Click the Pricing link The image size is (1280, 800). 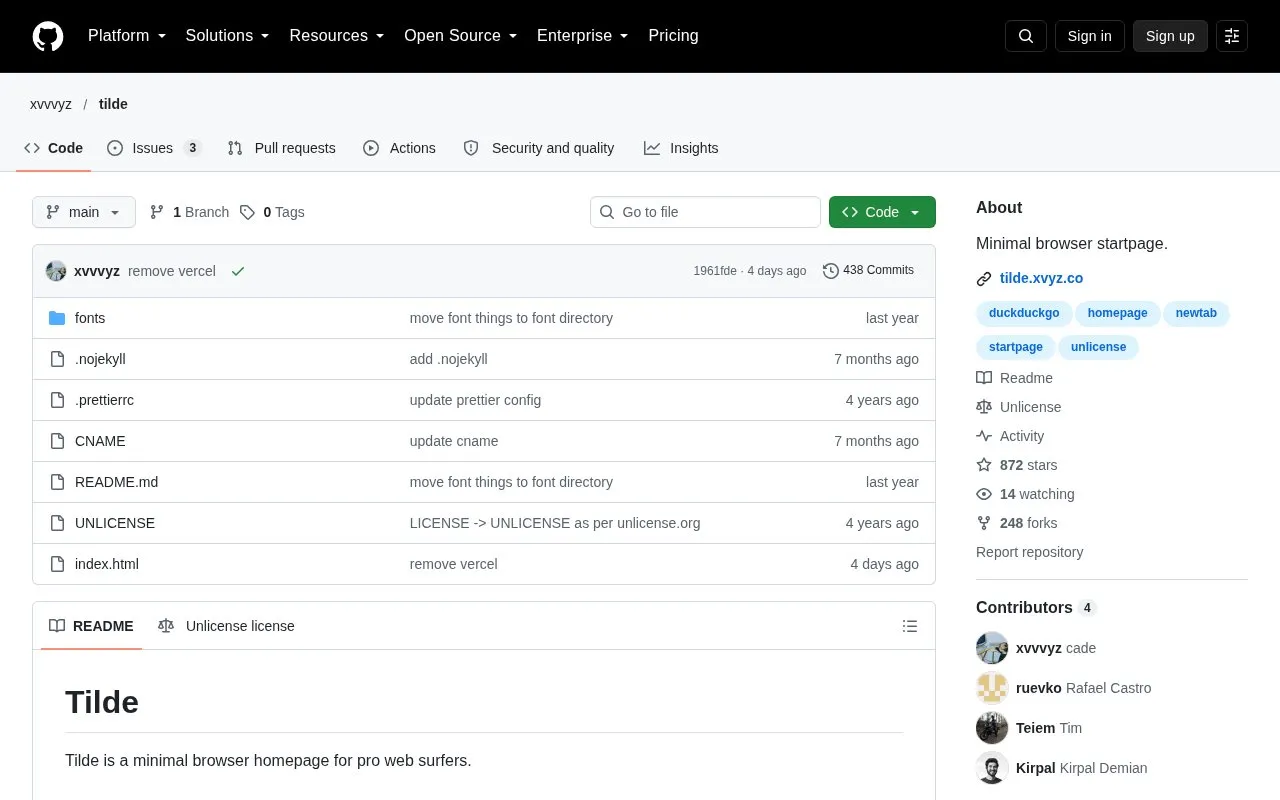[x=673, y=36]
